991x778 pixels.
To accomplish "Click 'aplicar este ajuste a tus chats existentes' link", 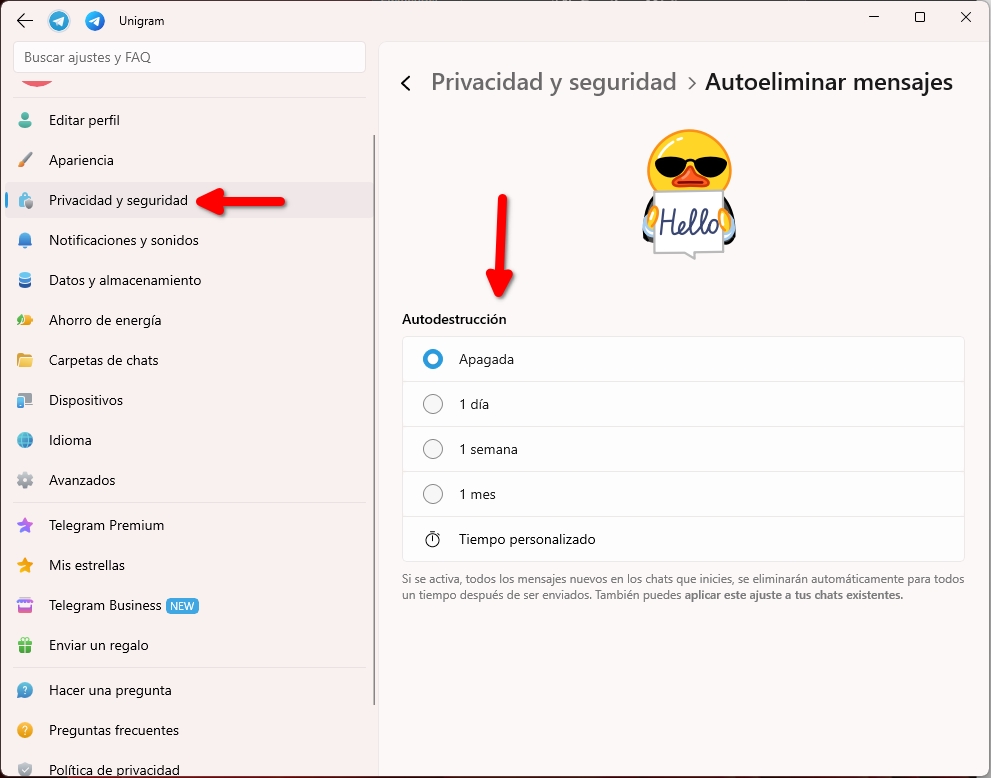I will click(x=794, y=595).
